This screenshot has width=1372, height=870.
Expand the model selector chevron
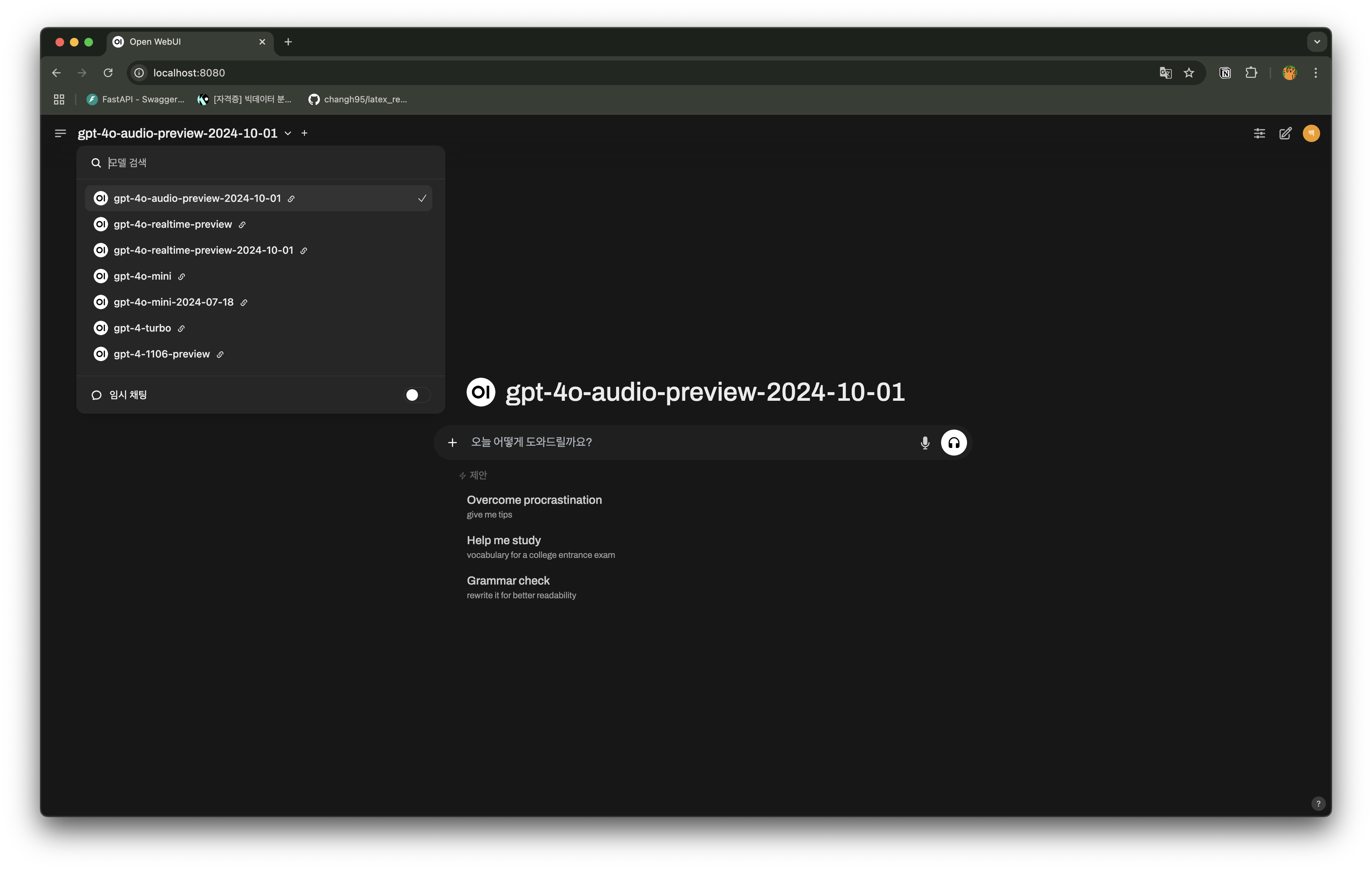[x=288, y=133]
